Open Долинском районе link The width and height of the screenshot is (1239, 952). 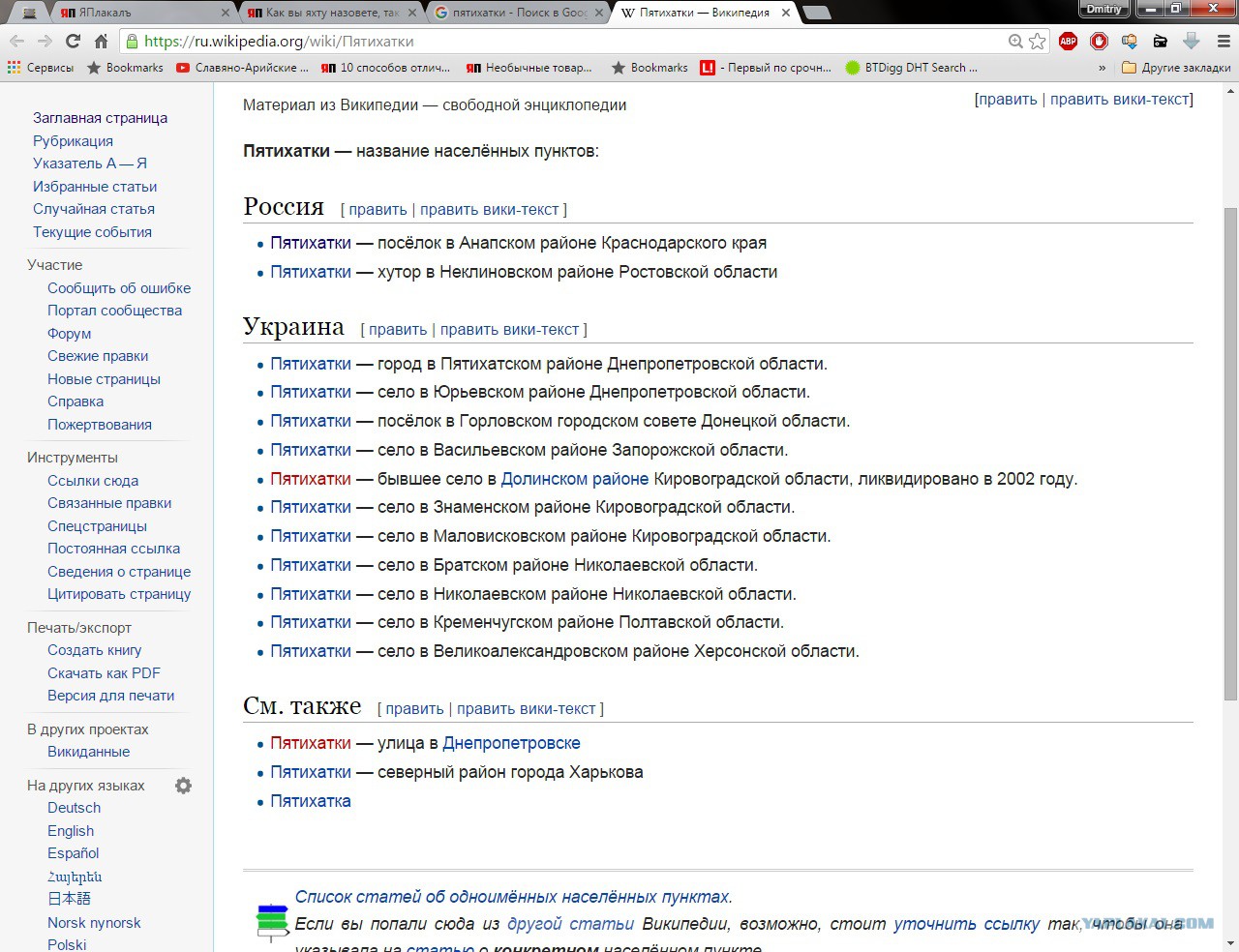click(575, 480)
